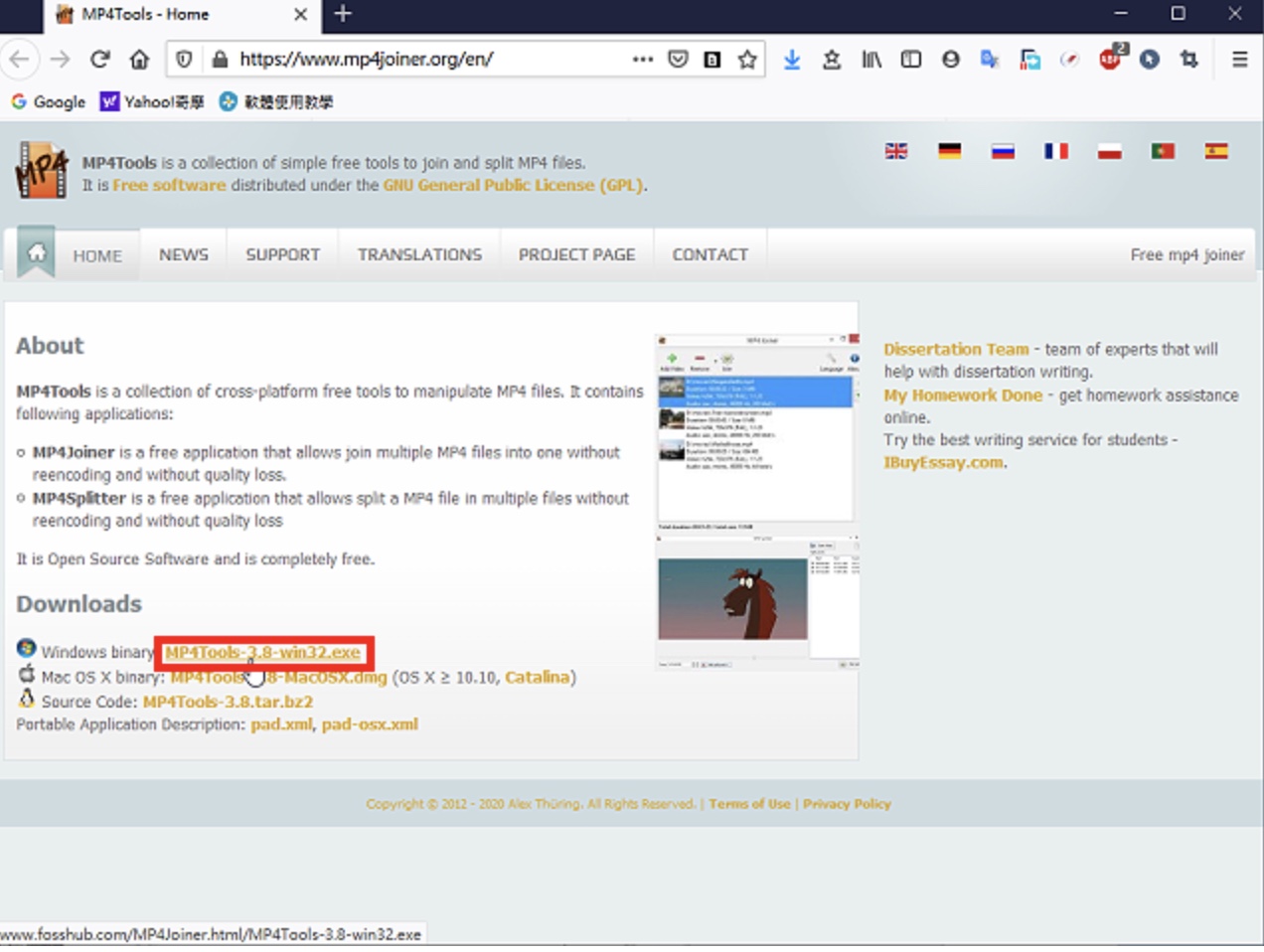Visit the Dissertation Team link
The height and width of the screenshot is (952, 1264).
click(956, 349)
